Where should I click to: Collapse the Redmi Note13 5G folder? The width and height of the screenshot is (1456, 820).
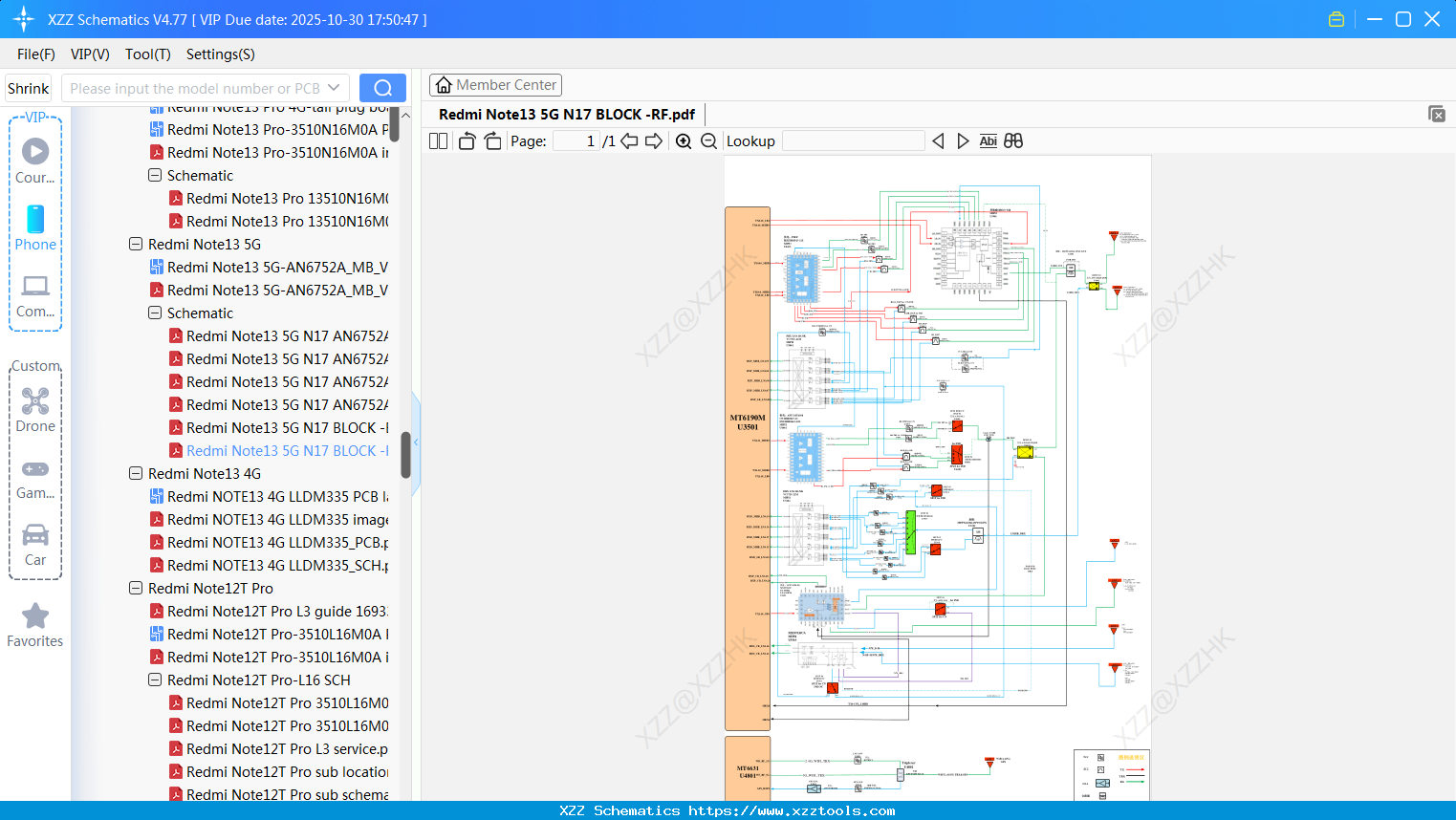click(x=136, y=245)
